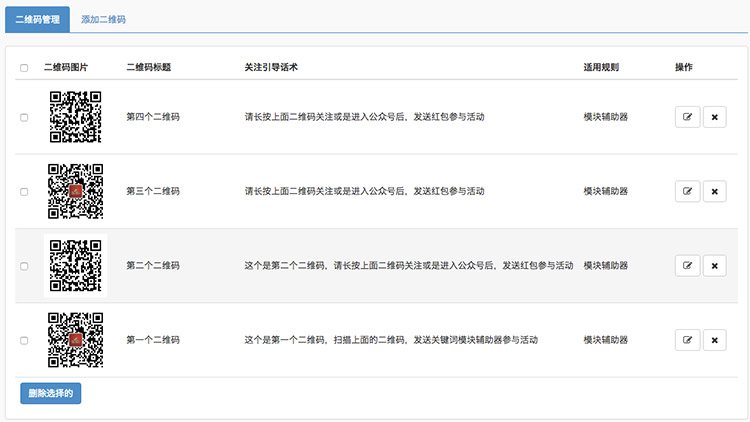Viewport: 750px width, 422px height.
Task: Click 模块辅助器 in the 第一个二维码 row
Action: point(606,340)
